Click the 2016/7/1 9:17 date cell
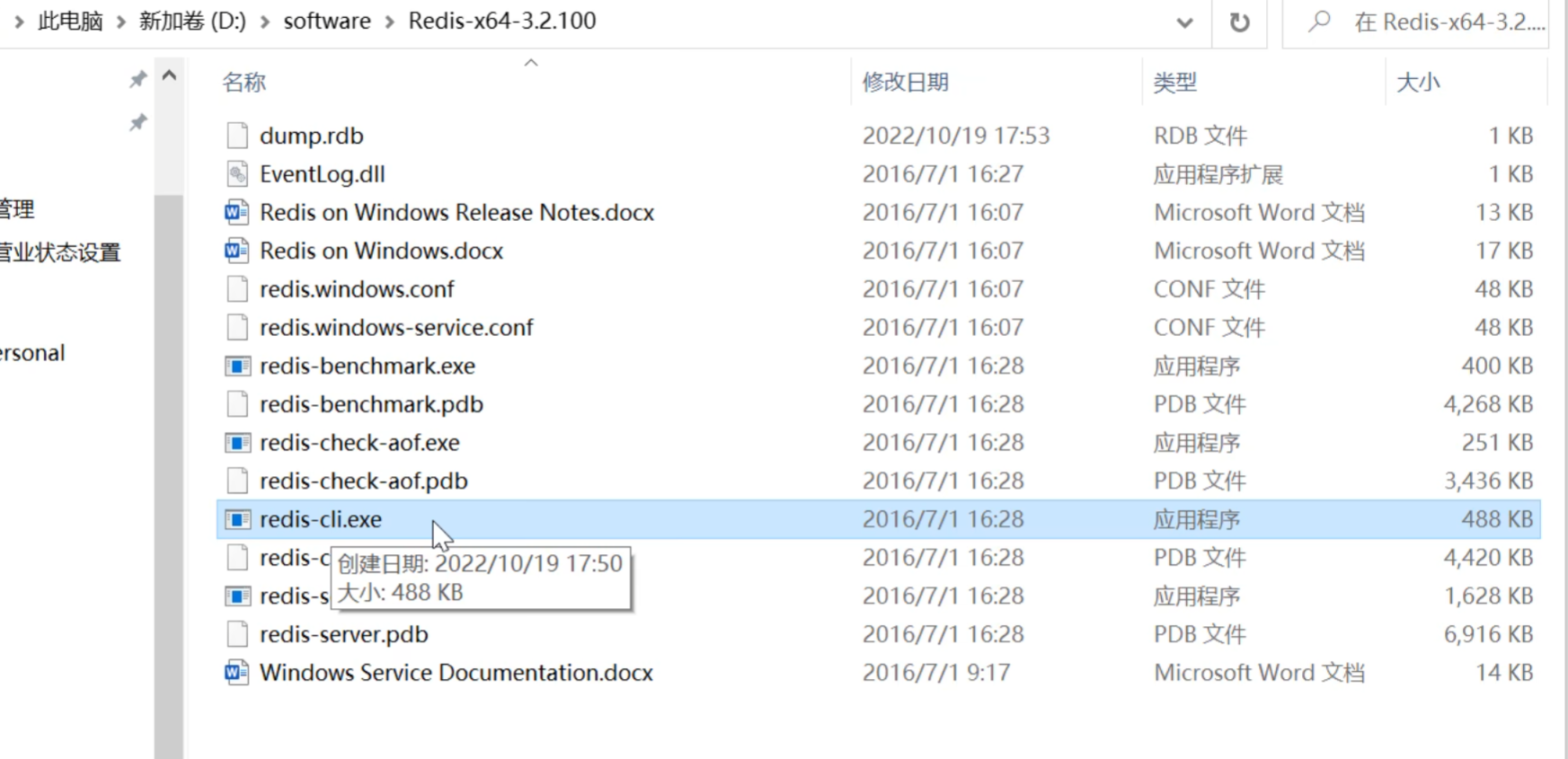This screenshot has height=759, width=1568. (936, 673)
